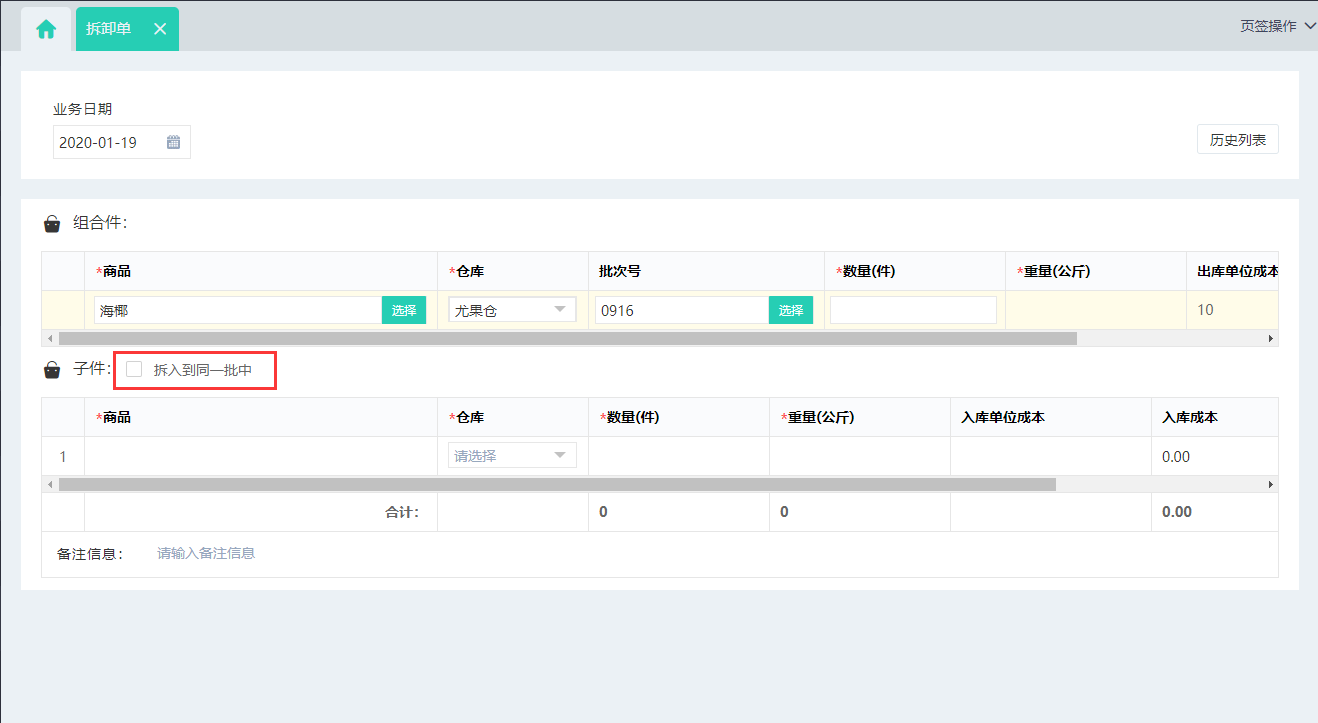Click the 合计 入库成本 total 0.00
The height and width of the screenshot is (723, 1318).
(1177, 512)
